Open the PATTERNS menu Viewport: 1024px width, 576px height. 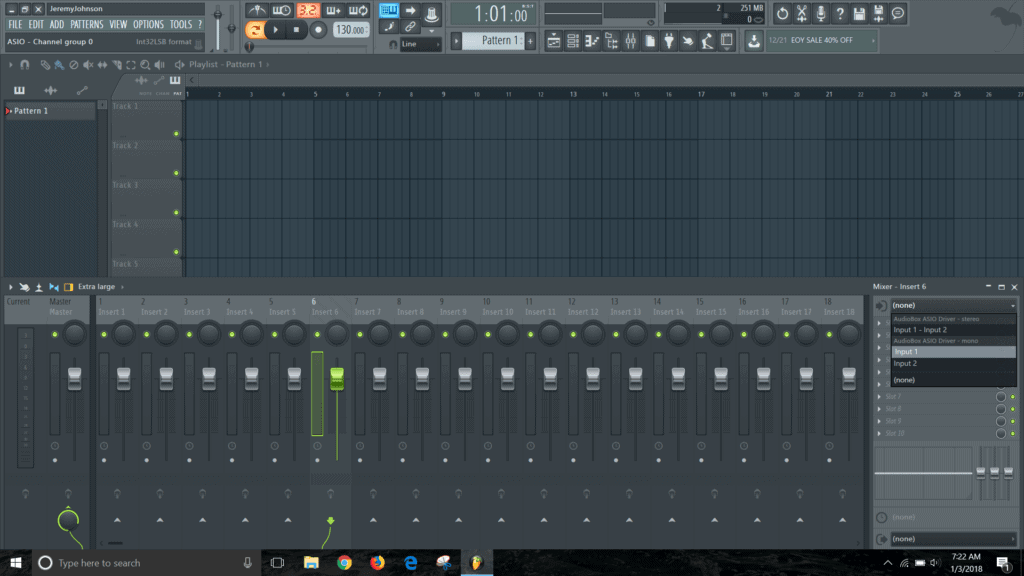click(x=86, y=24)
